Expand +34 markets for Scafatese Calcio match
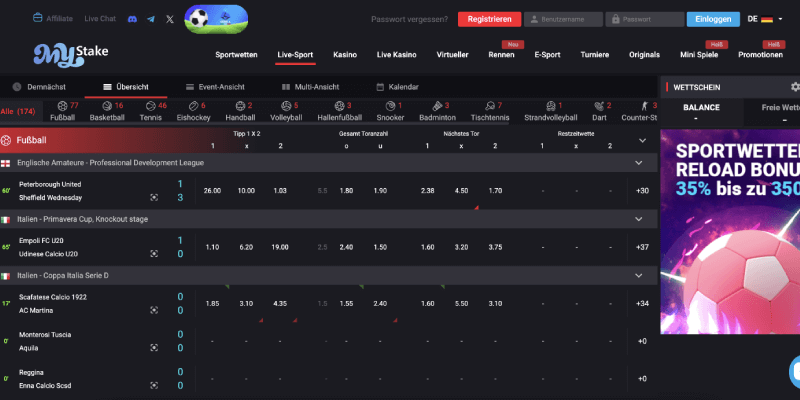Screen dimensions: 800x400 click(642, 304)
